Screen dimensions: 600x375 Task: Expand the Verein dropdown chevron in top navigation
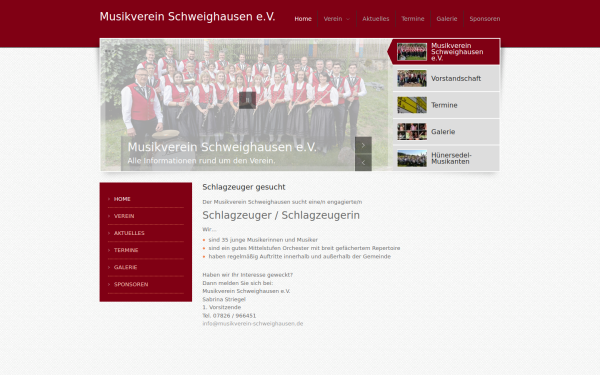click(348, 19)
